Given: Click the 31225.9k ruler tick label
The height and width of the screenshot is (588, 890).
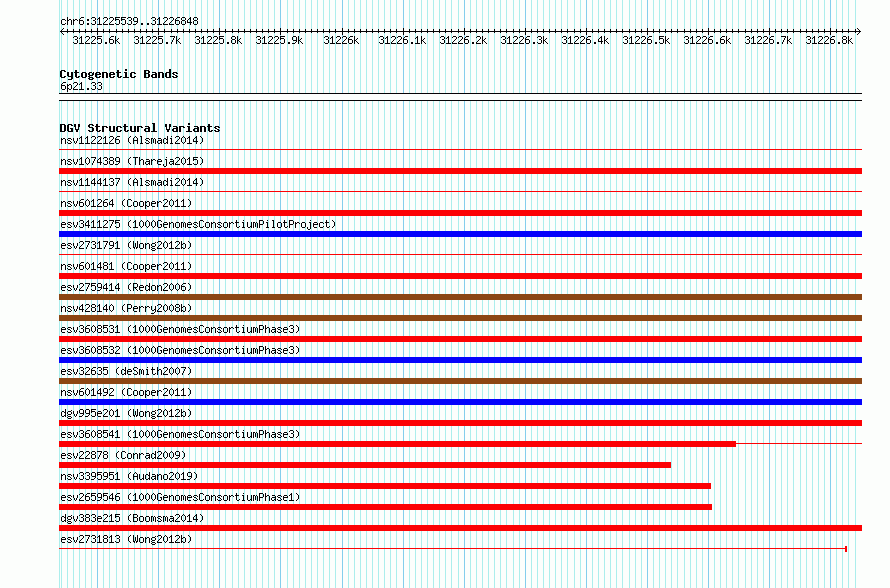Looking at the screenshot, I should [279, 40].
